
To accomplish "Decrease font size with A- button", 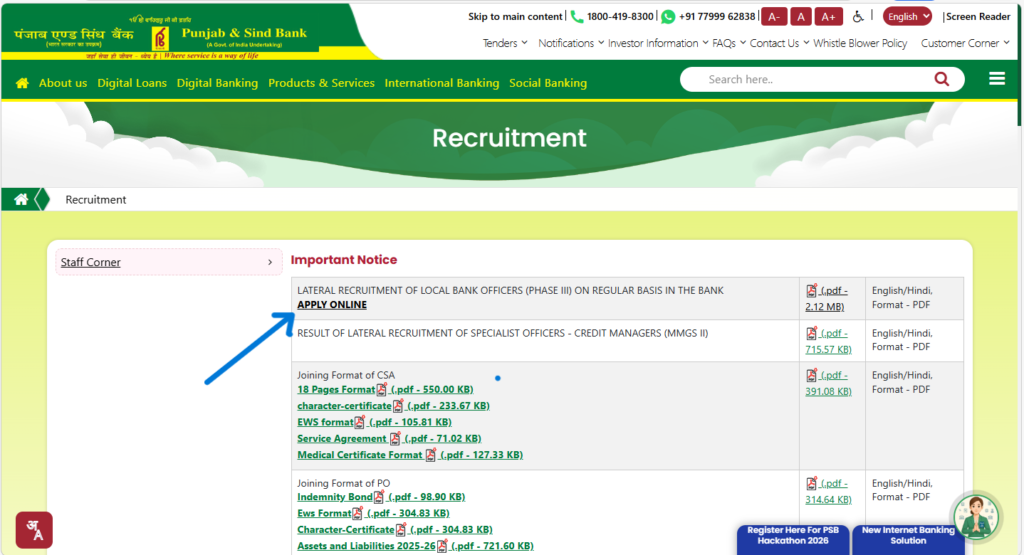I will click(x=774, y=17).
